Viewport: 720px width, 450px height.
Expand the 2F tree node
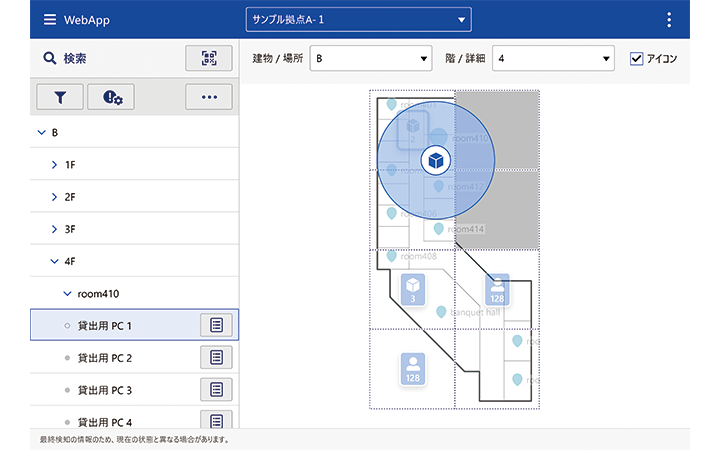click(55, 197)
